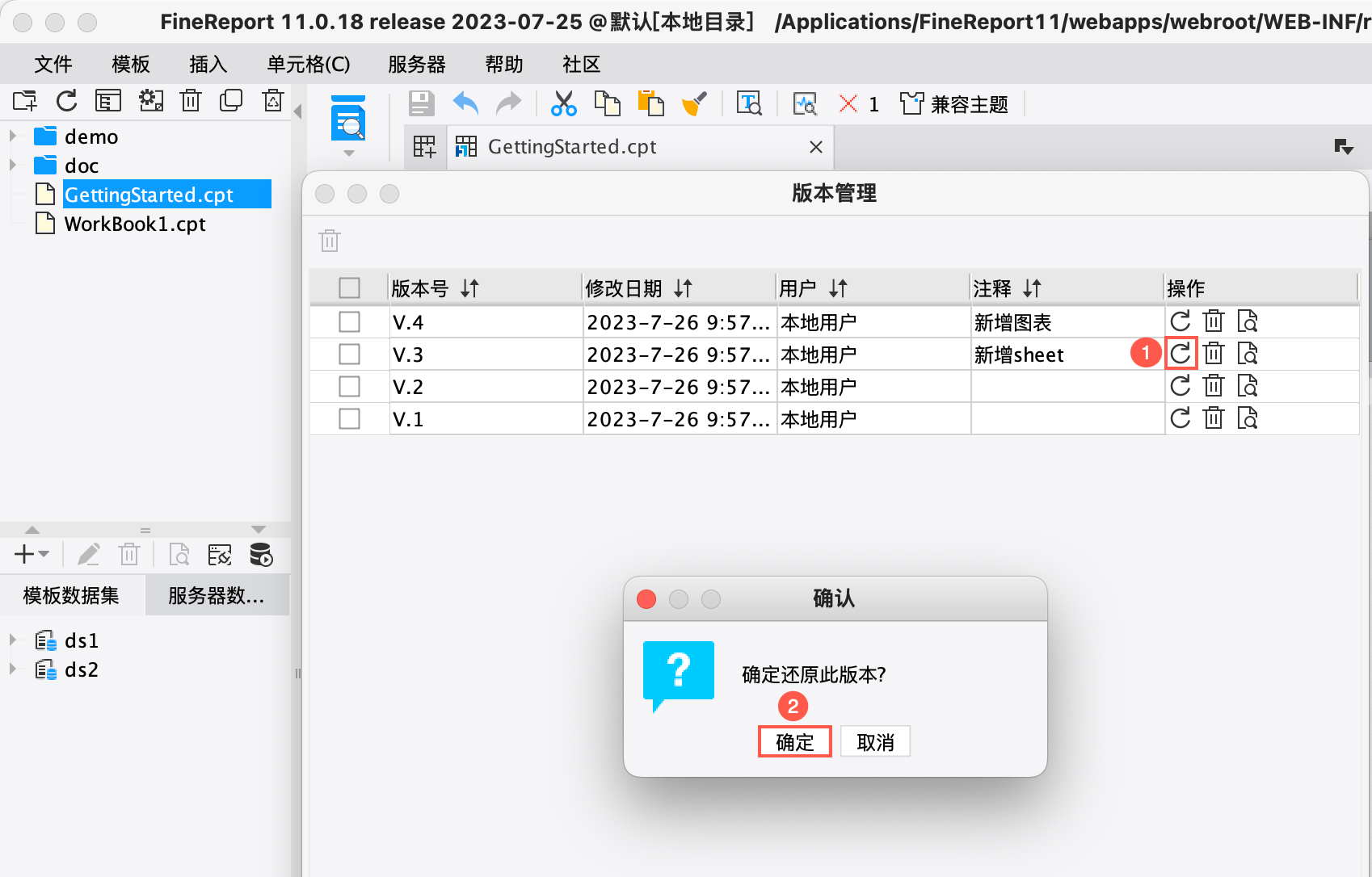Refresh the template file tree

[67, 101]
